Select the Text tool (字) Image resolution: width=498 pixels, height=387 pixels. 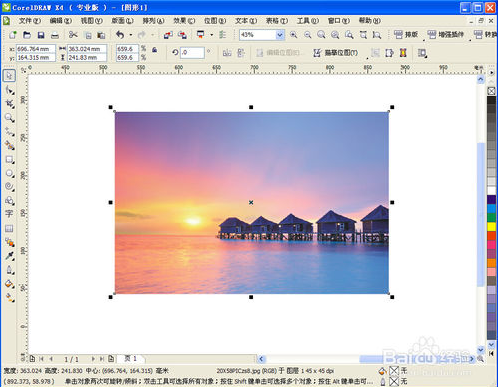9,214
